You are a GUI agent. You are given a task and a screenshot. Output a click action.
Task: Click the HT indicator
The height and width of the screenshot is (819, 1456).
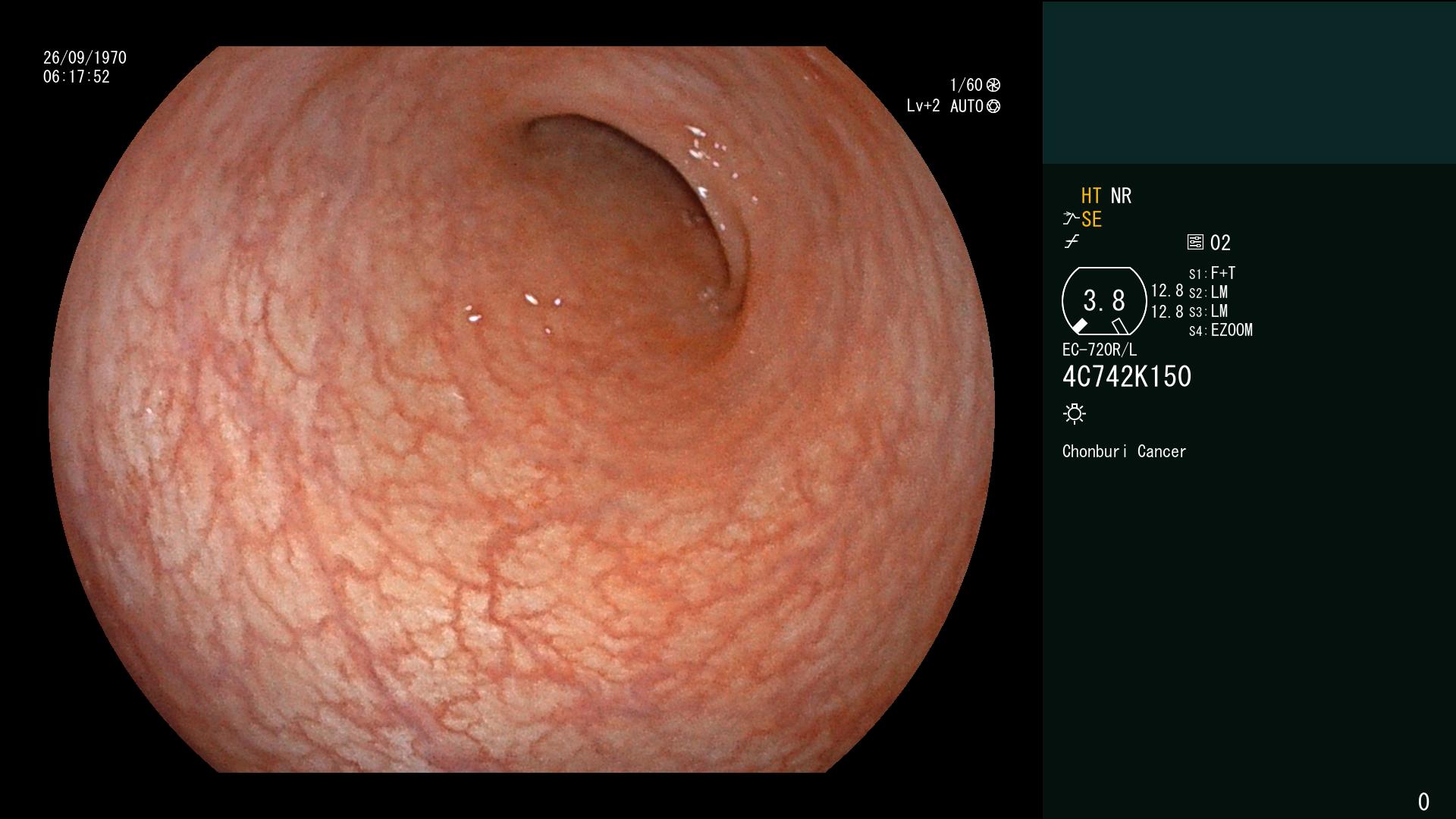[1091, 196]
